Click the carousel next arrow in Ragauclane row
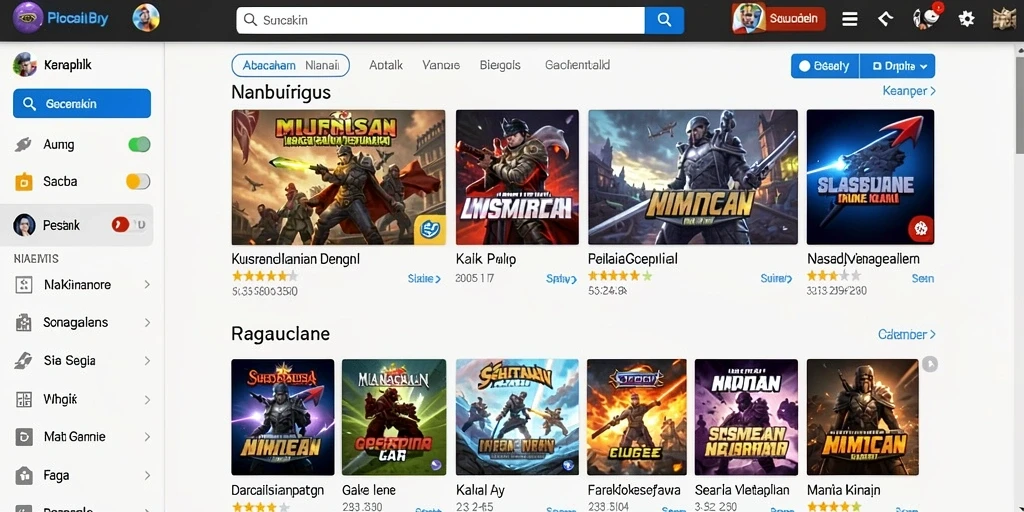1024x512 pixels. coord(930,364)
